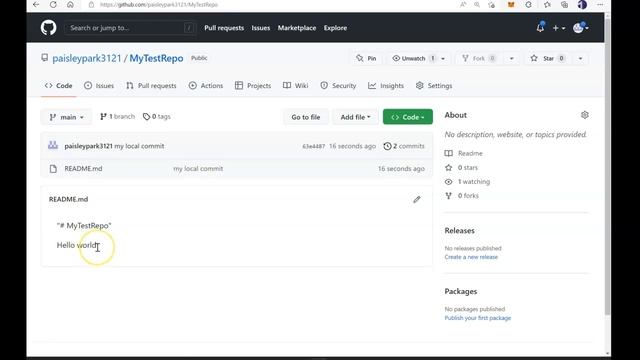Image resolution: width=640 pixels, height=360 pixels.
Task: Click the tags icon next to 0 tags
Action: (147, 117)
